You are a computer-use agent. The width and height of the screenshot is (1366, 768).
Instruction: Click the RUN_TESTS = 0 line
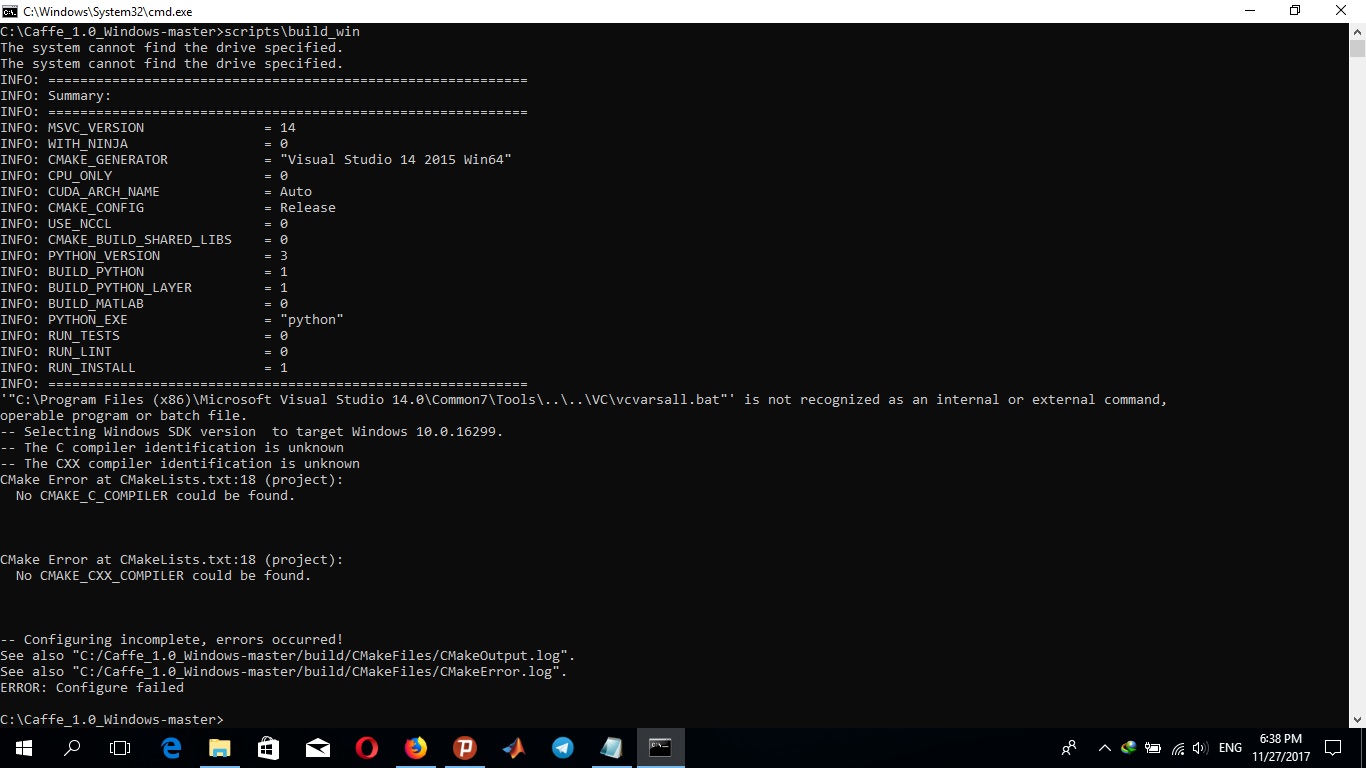(x=144, y=336)
